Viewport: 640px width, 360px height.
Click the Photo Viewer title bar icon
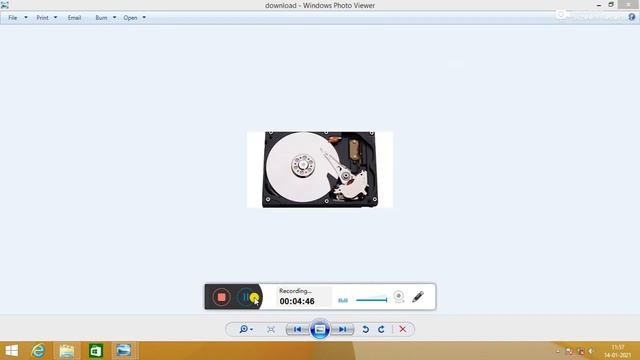click(4, 5)
